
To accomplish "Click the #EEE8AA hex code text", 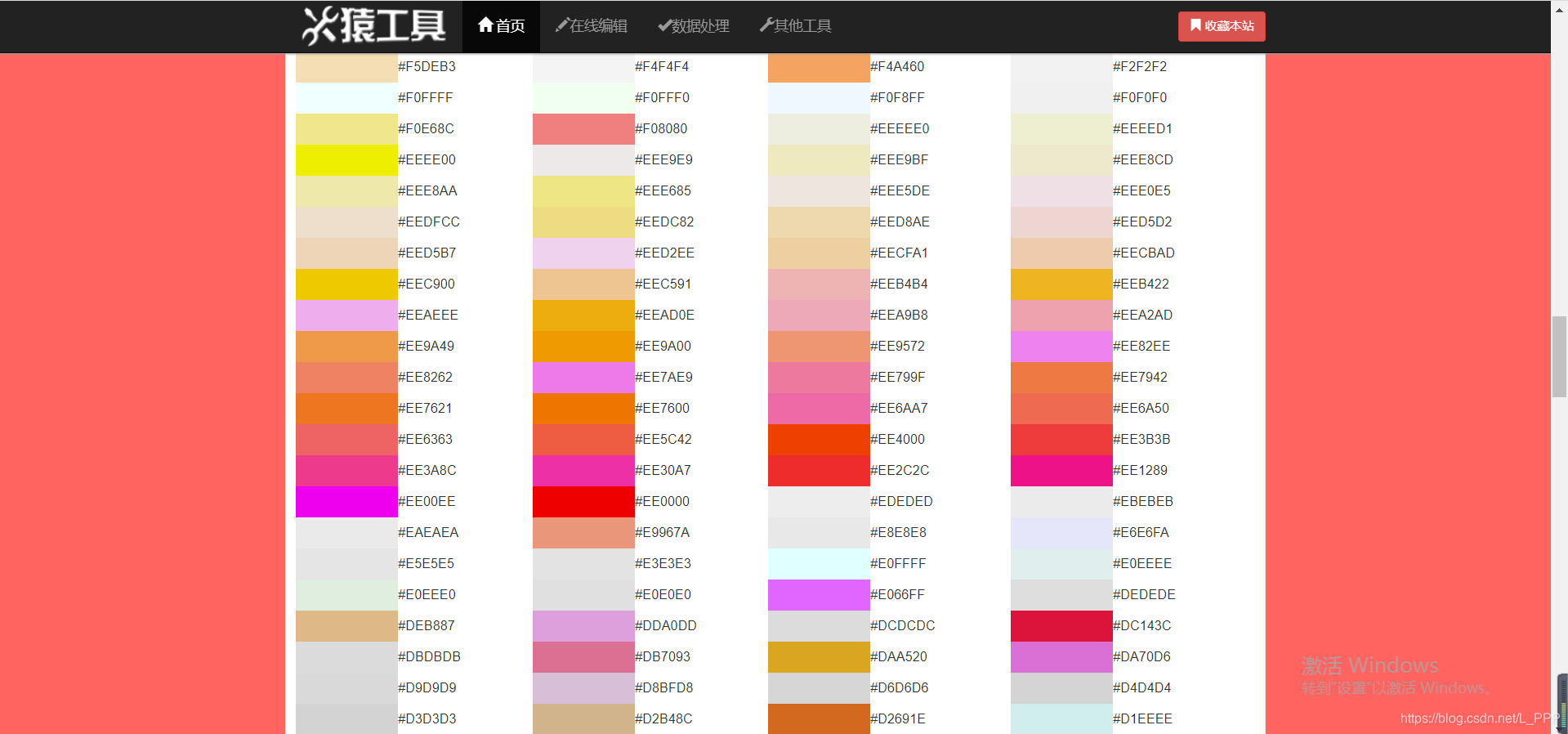I will pyautogui.click(x=427, y=191).
